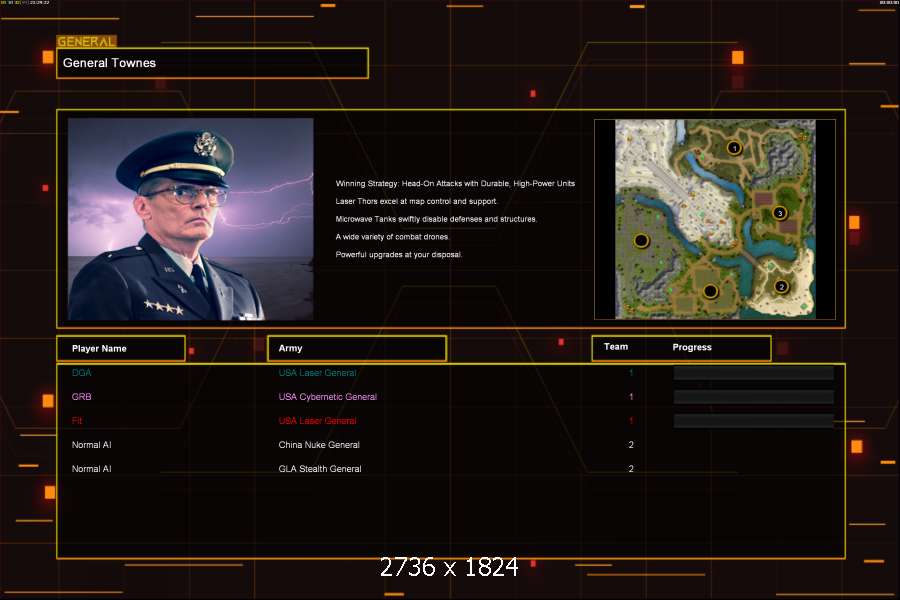The image size is (900, 600).
Task: Click start position marker 2 on map
Action: 781,287
